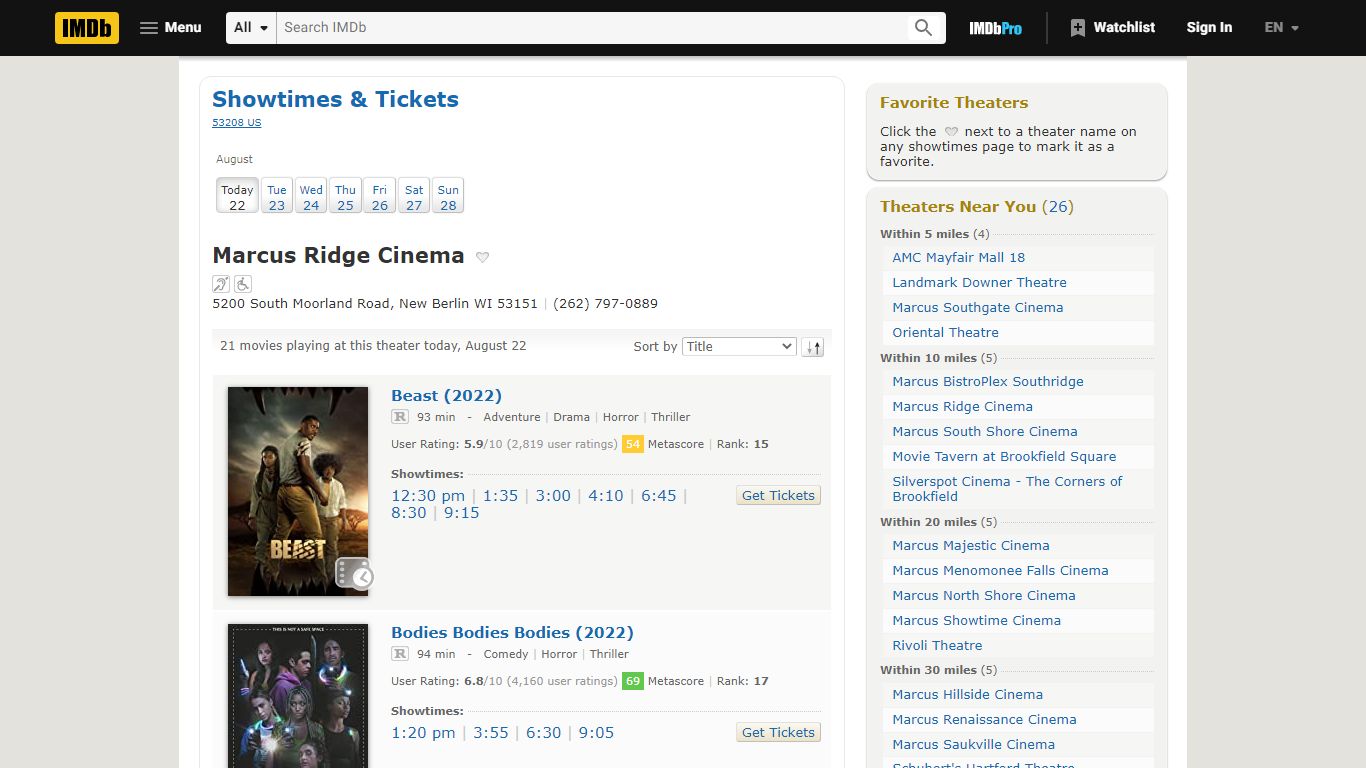The image size is (1366, 768).
Task: Open the Bodies Bodies Bodies (2022) title
Action: tap(512, 632)
